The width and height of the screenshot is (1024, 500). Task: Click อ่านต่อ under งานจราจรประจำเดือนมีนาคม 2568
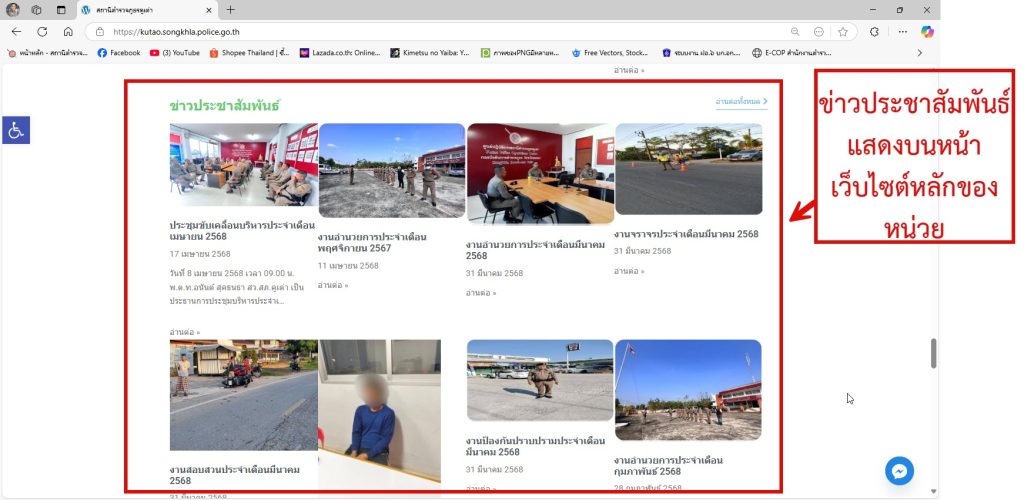[x=628, y=271]
